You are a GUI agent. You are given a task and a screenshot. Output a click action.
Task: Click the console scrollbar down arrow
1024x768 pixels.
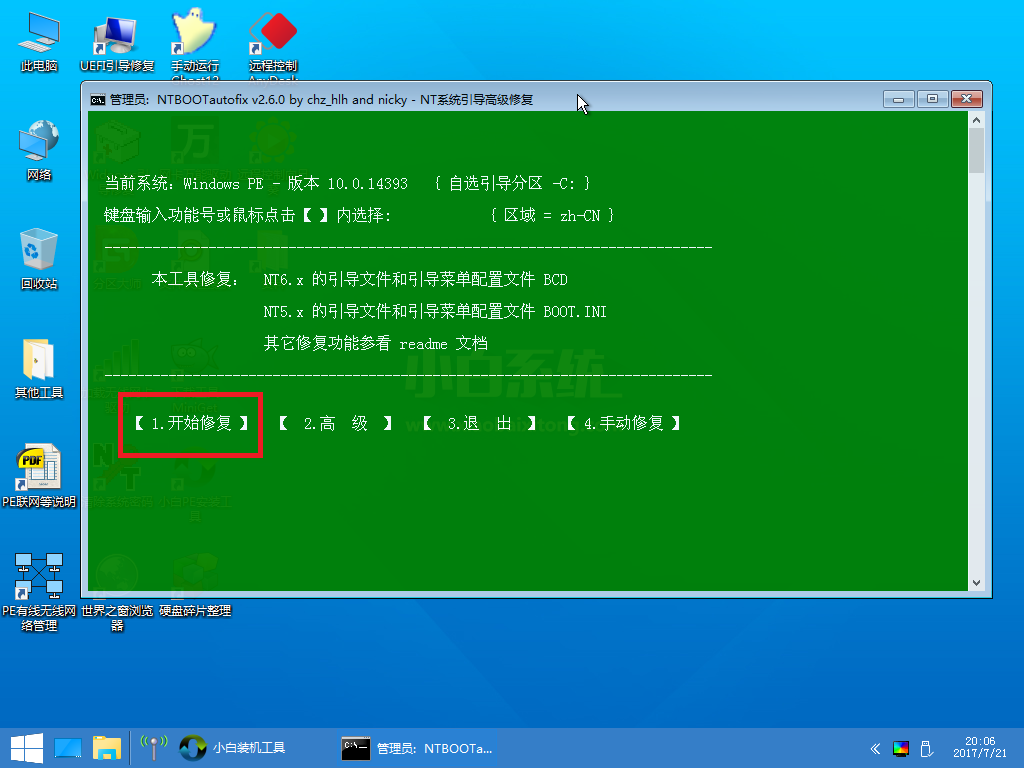(976, 583)
